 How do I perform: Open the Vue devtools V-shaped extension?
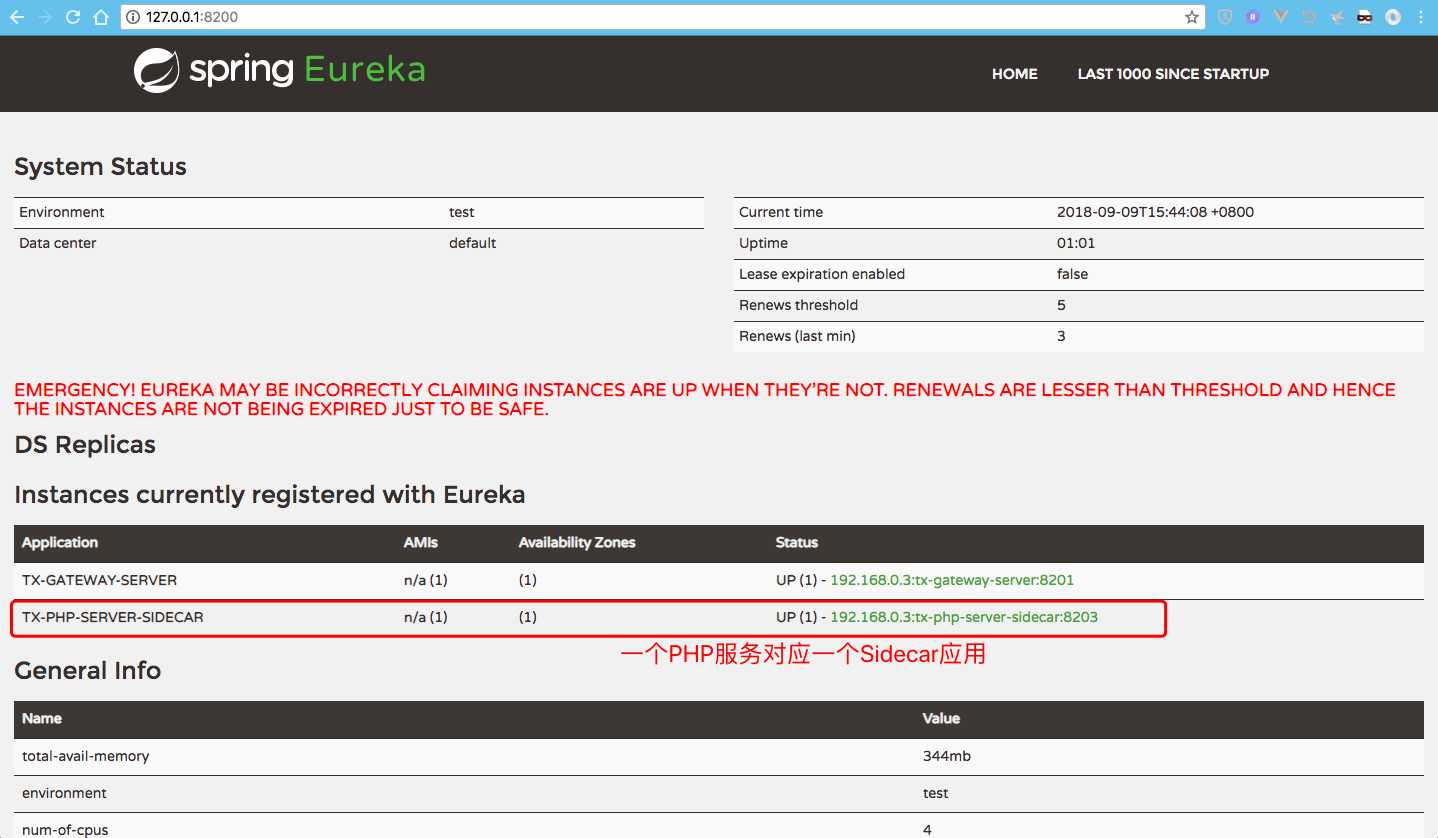[1281, 17]
